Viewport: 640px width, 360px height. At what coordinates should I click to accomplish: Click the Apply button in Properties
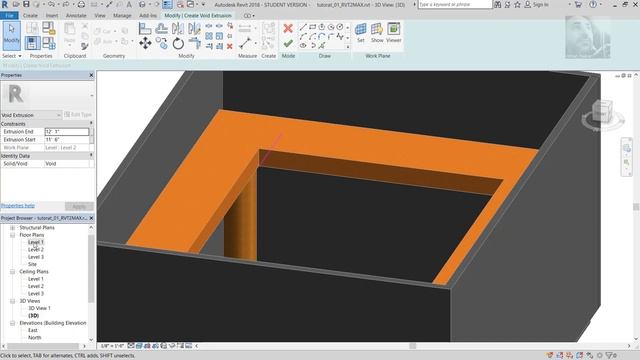tap(79, 206)
